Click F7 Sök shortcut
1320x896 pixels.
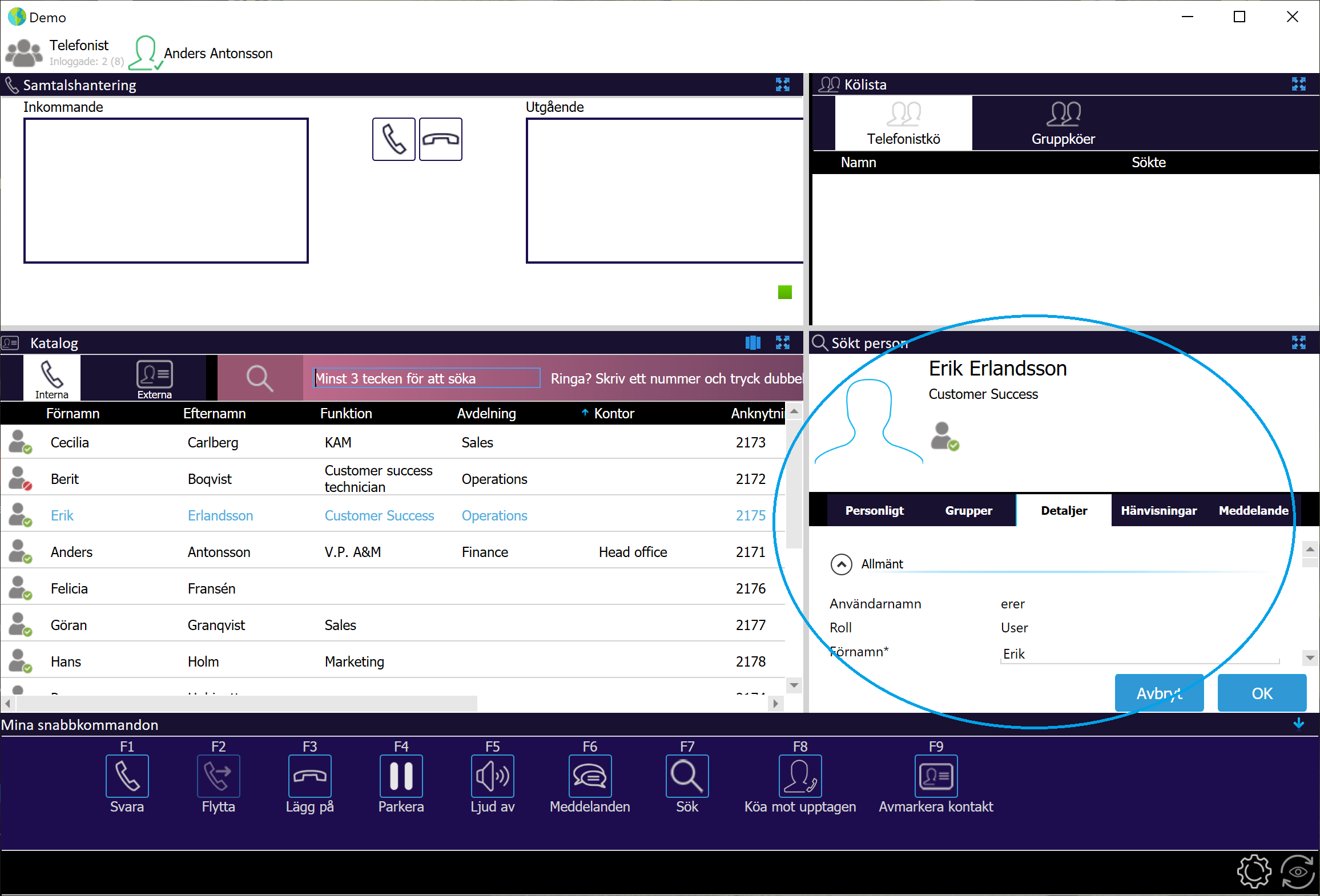click(x=687, y=776)
